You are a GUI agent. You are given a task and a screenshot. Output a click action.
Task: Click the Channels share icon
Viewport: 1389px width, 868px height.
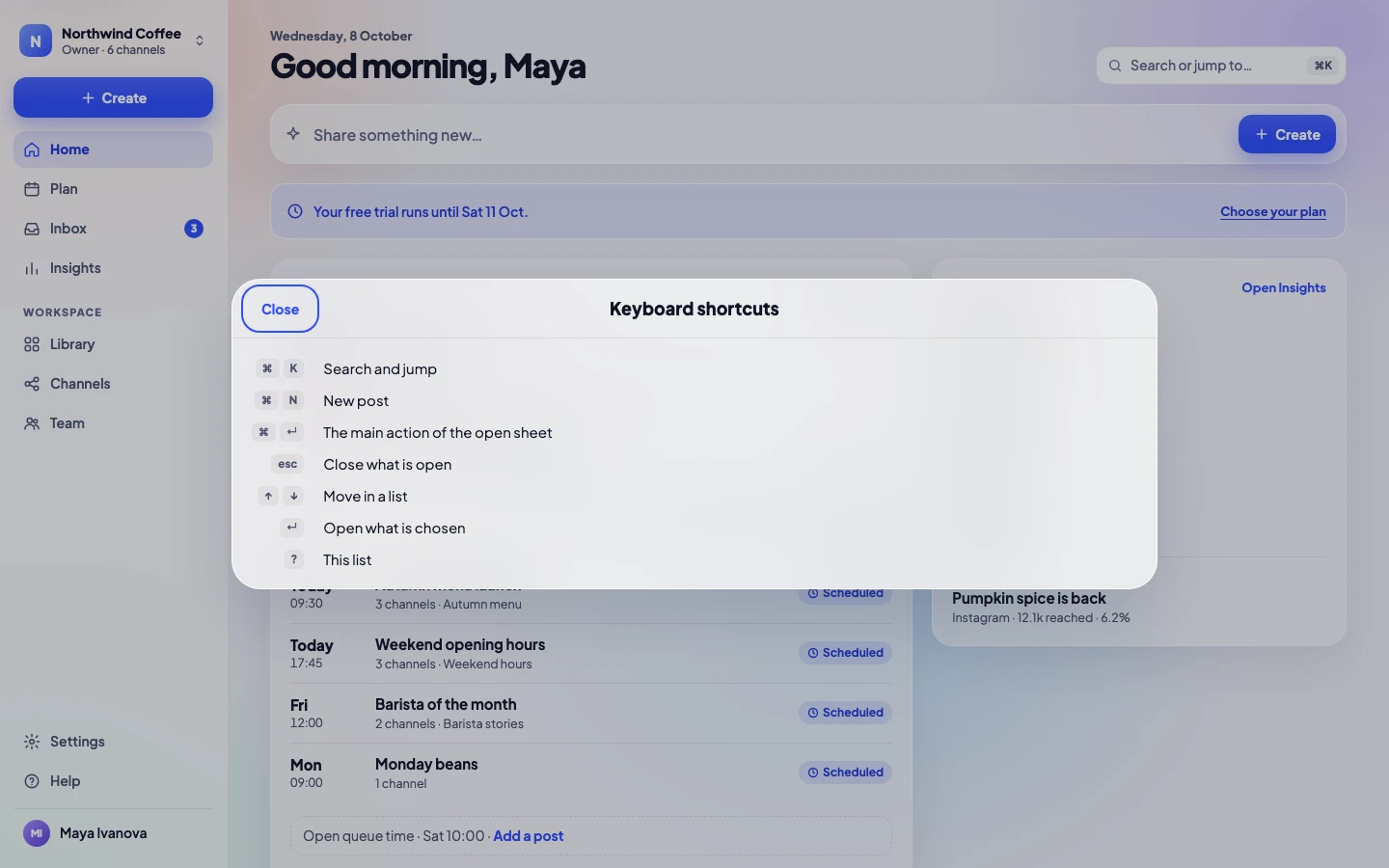32,384
